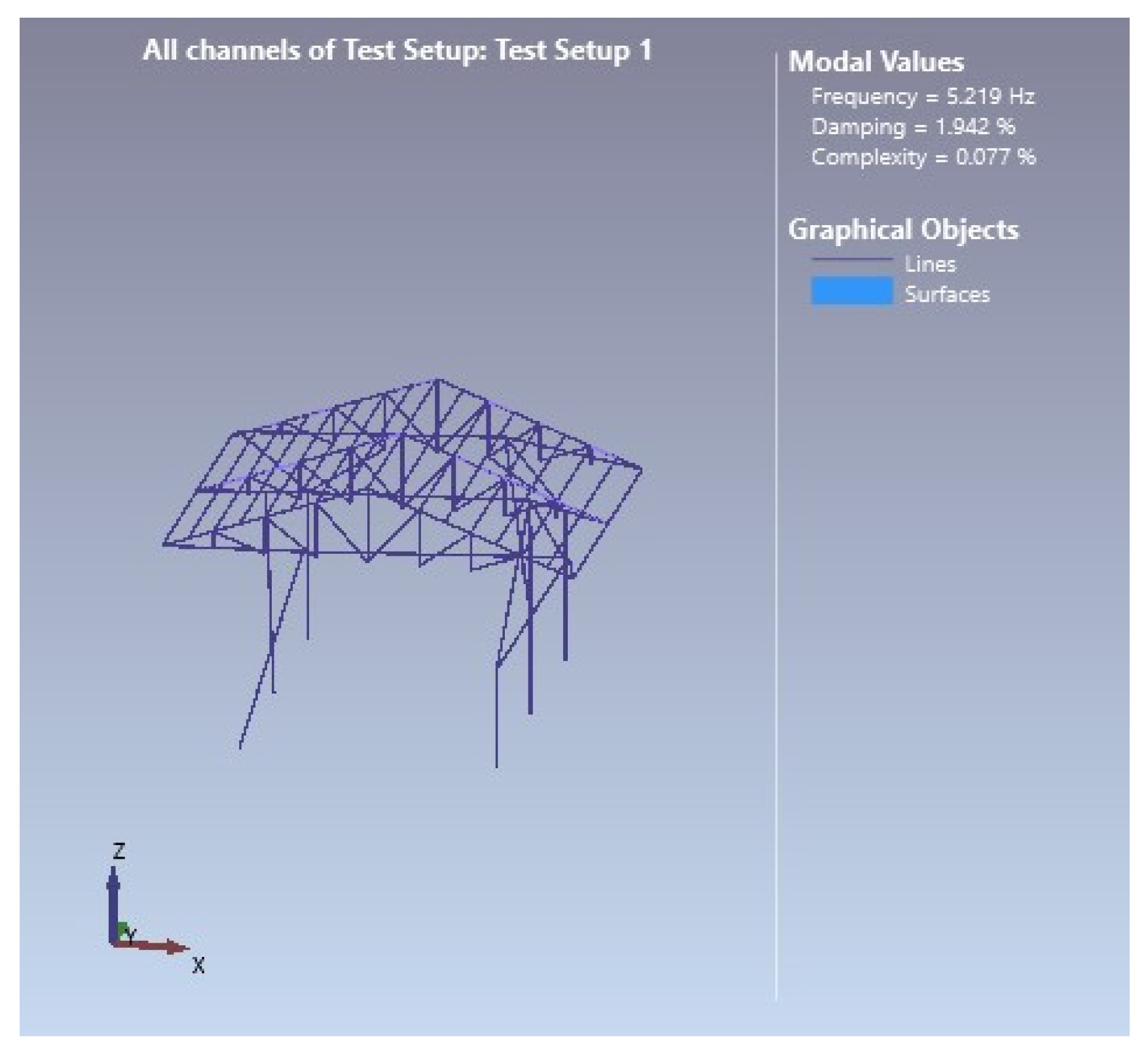Click the Lines legend line sample
The width and height of the screenshot is (1148, 1050).
point(852,260)
